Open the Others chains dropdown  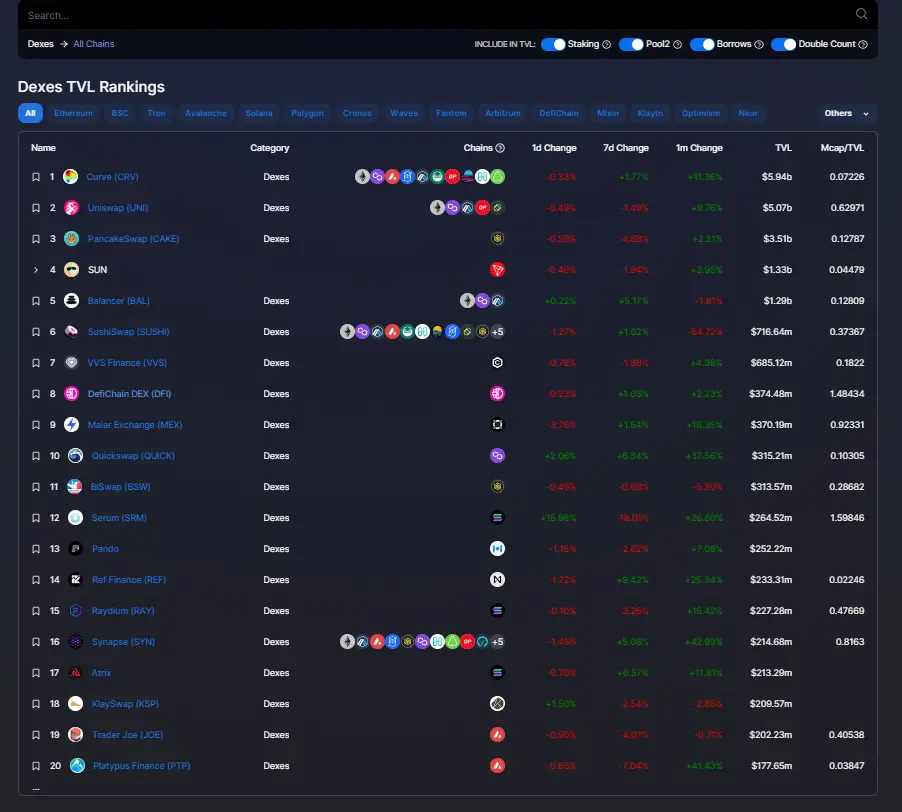pyautogui.click(x=847, y=113)
